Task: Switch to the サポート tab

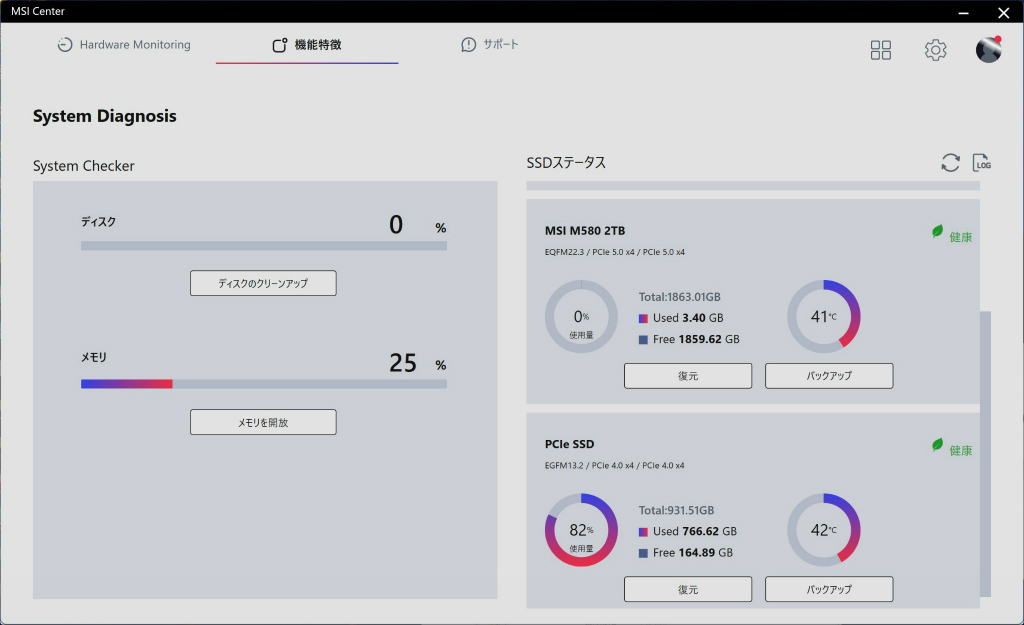Action: point(490,44)
